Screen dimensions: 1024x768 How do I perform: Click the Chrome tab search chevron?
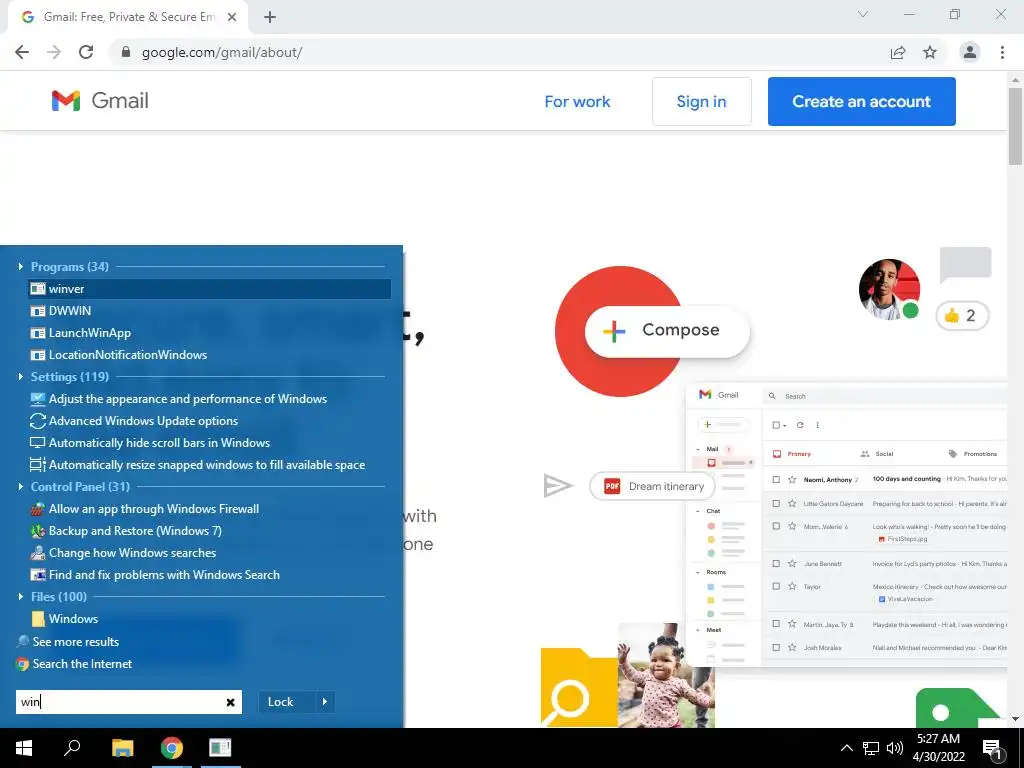(x=863, y=14)
